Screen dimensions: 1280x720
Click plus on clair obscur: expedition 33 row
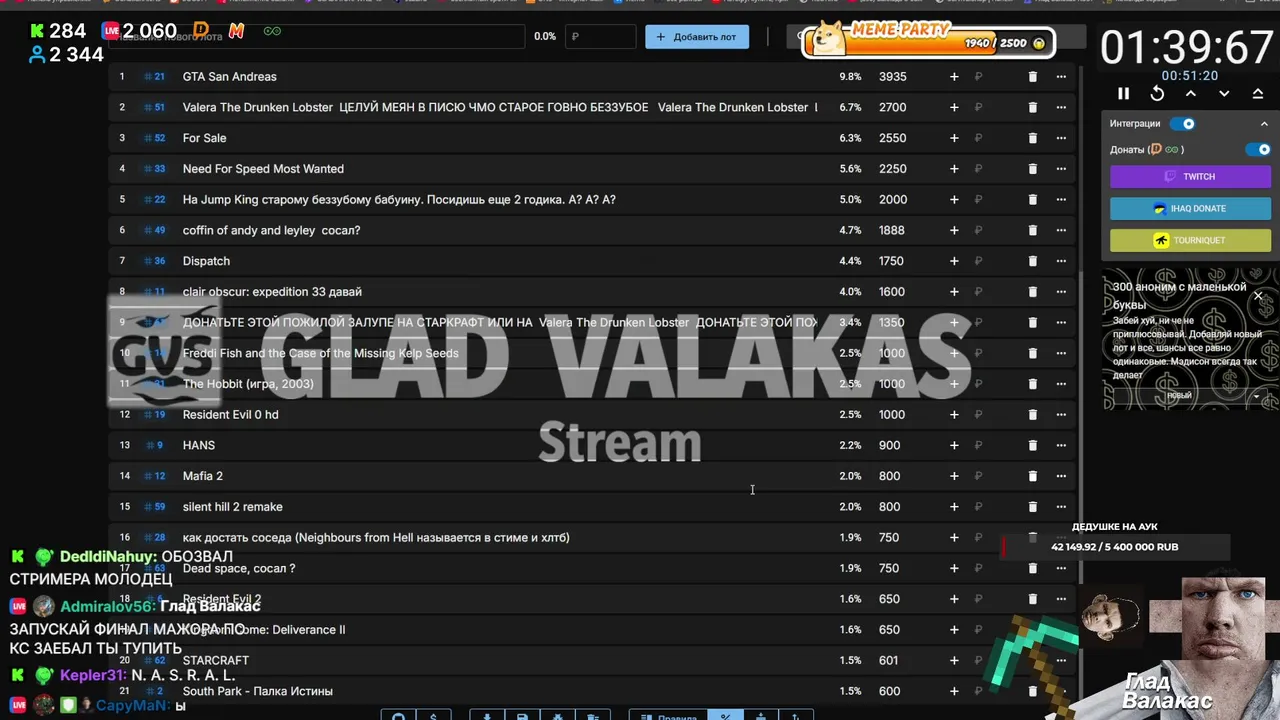click(x=954, y=292)
